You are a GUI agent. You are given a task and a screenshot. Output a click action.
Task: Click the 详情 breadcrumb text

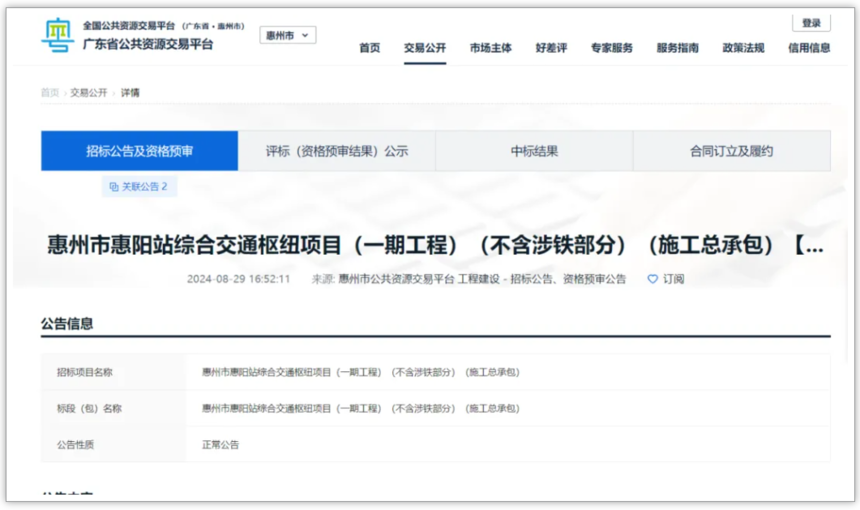[130, 93]
